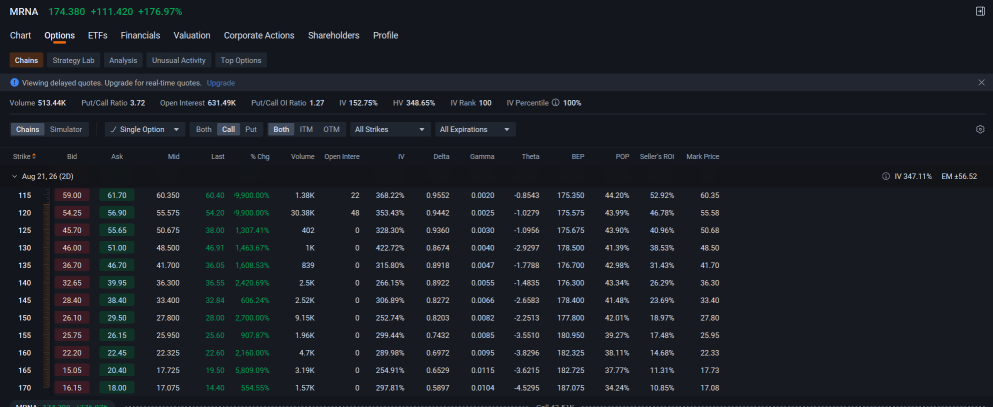Click ask 22.45 for the 160 strike
993x407 pixels.
pos(117,353)
